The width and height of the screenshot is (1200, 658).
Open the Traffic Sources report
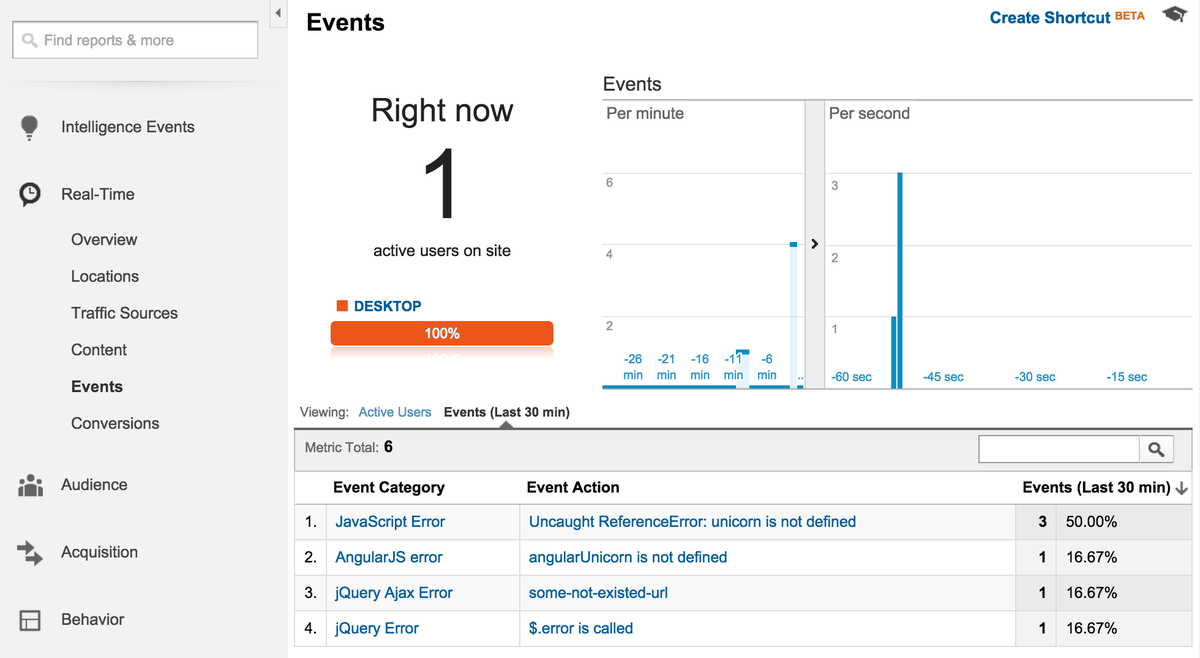pos(124,312)
